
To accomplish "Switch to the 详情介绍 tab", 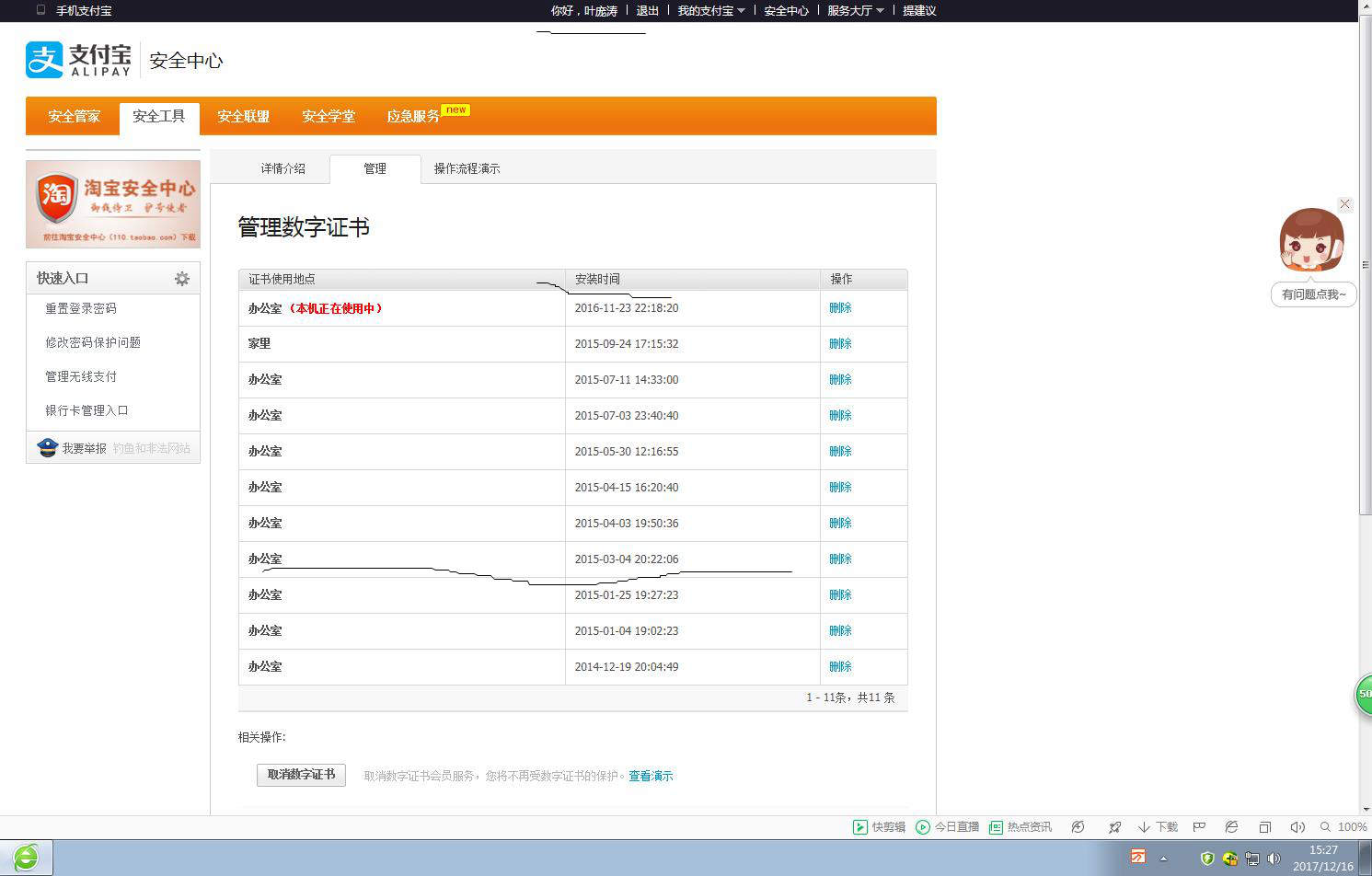I will click(x=282, y=168).
